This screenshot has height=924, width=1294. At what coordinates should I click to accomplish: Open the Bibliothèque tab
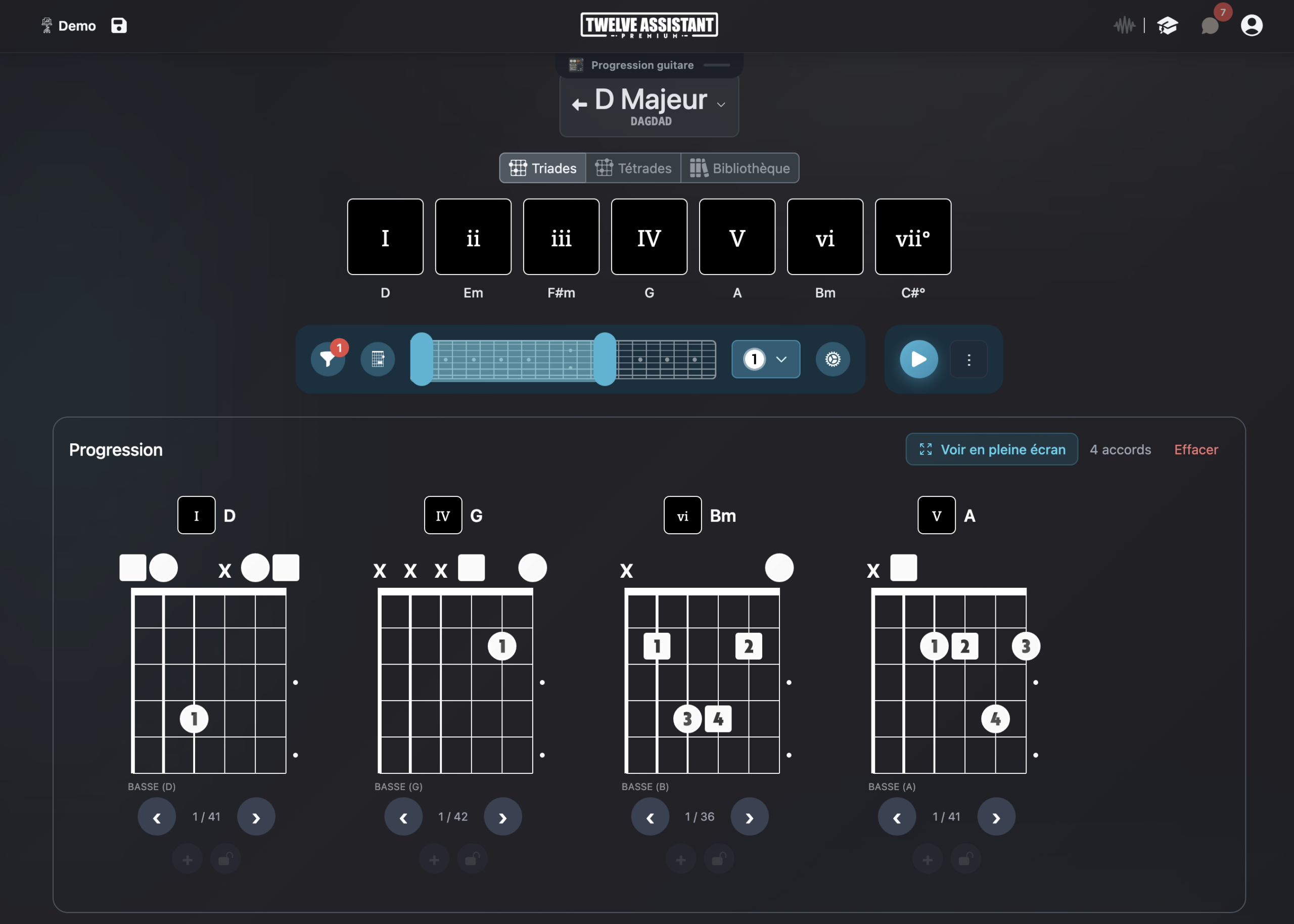click(x=740, y=168)
